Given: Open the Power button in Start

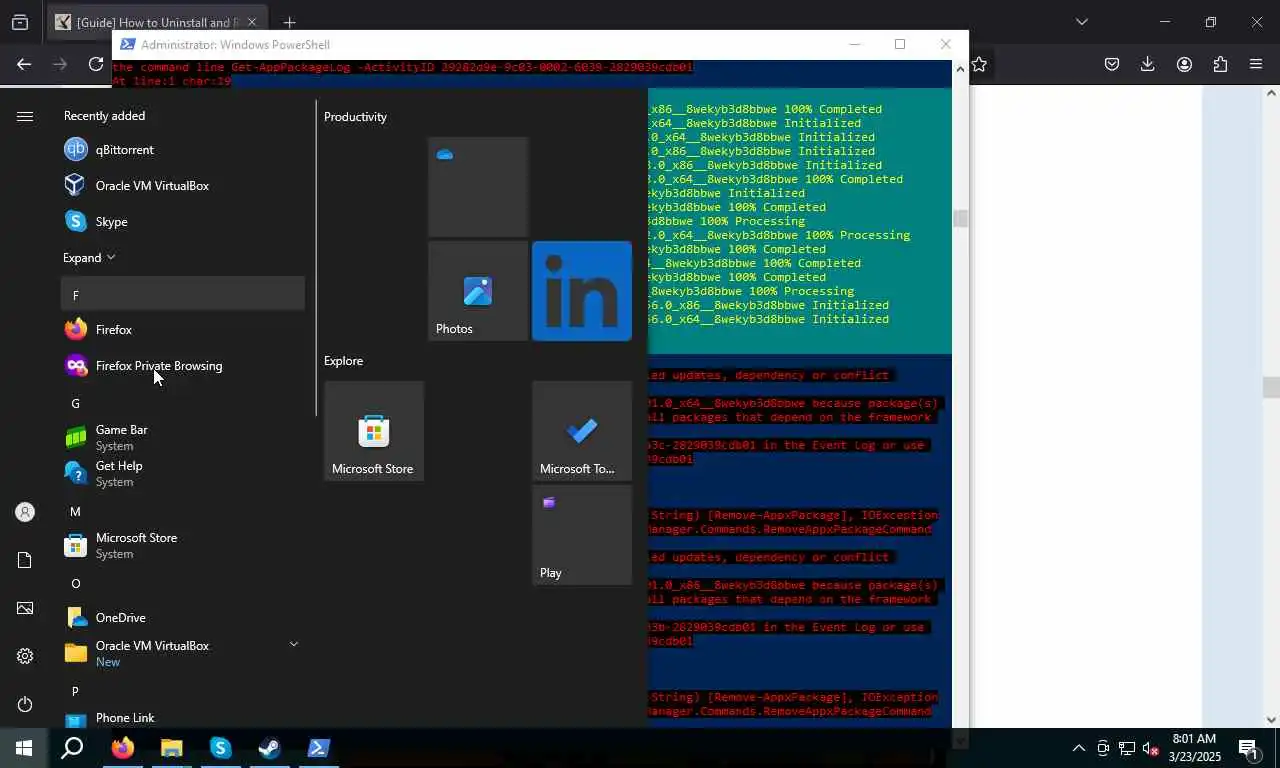Looking at the screenshot, I should tap(25, 704).
